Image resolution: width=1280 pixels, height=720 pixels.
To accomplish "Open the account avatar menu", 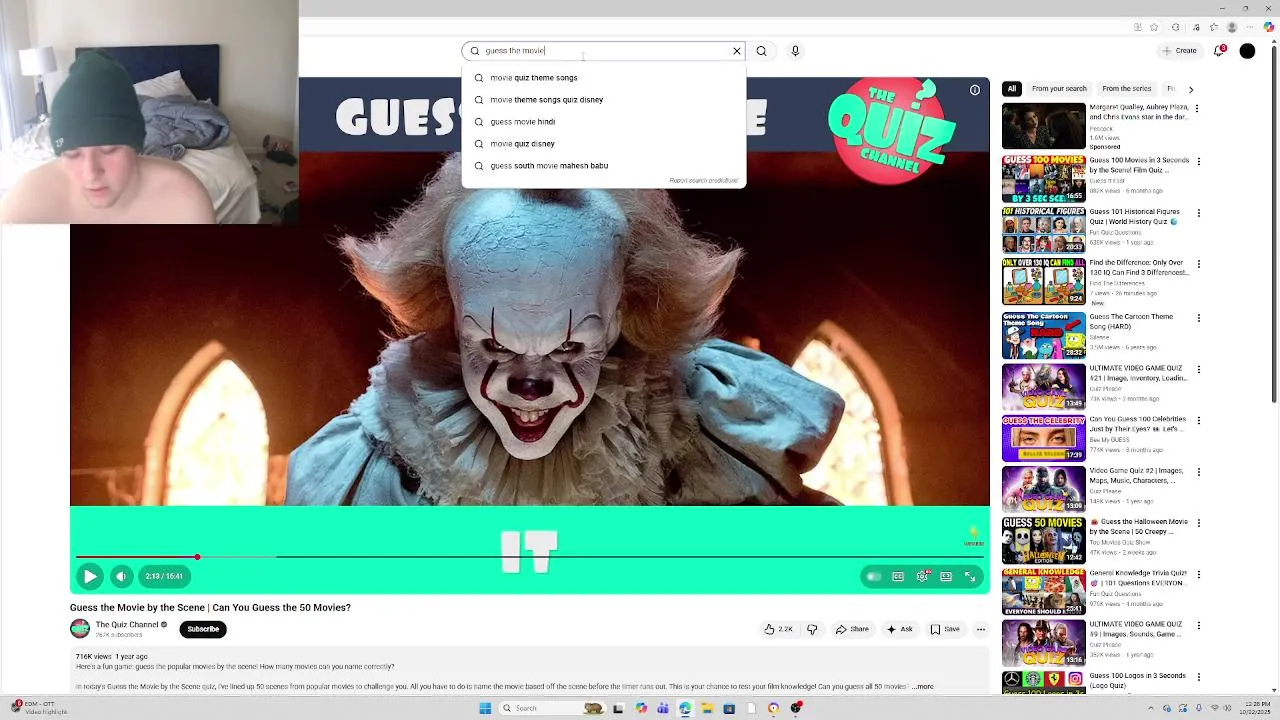I will click(1248, 51).
